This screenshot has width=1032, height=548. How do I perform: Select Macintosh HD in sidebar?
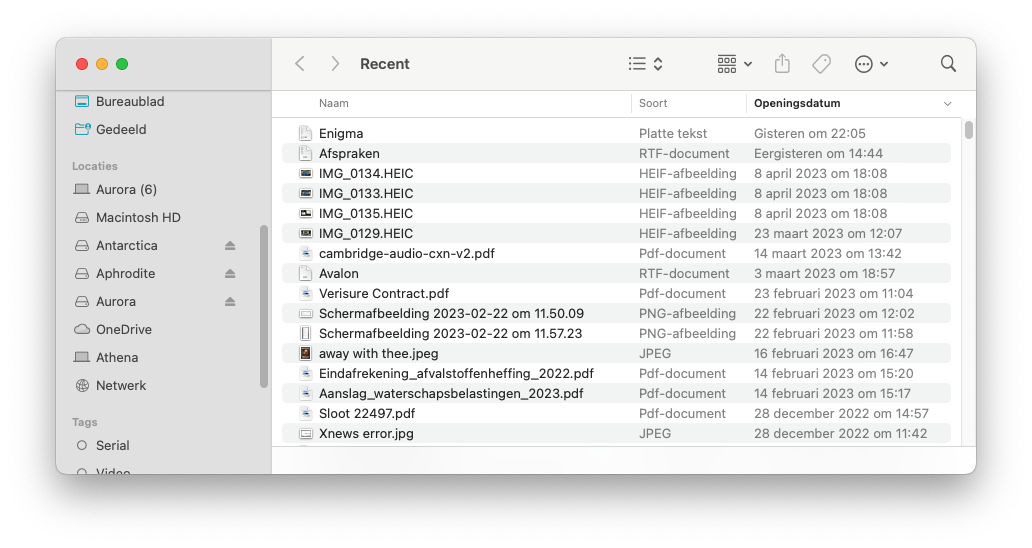tap(137, 218)
